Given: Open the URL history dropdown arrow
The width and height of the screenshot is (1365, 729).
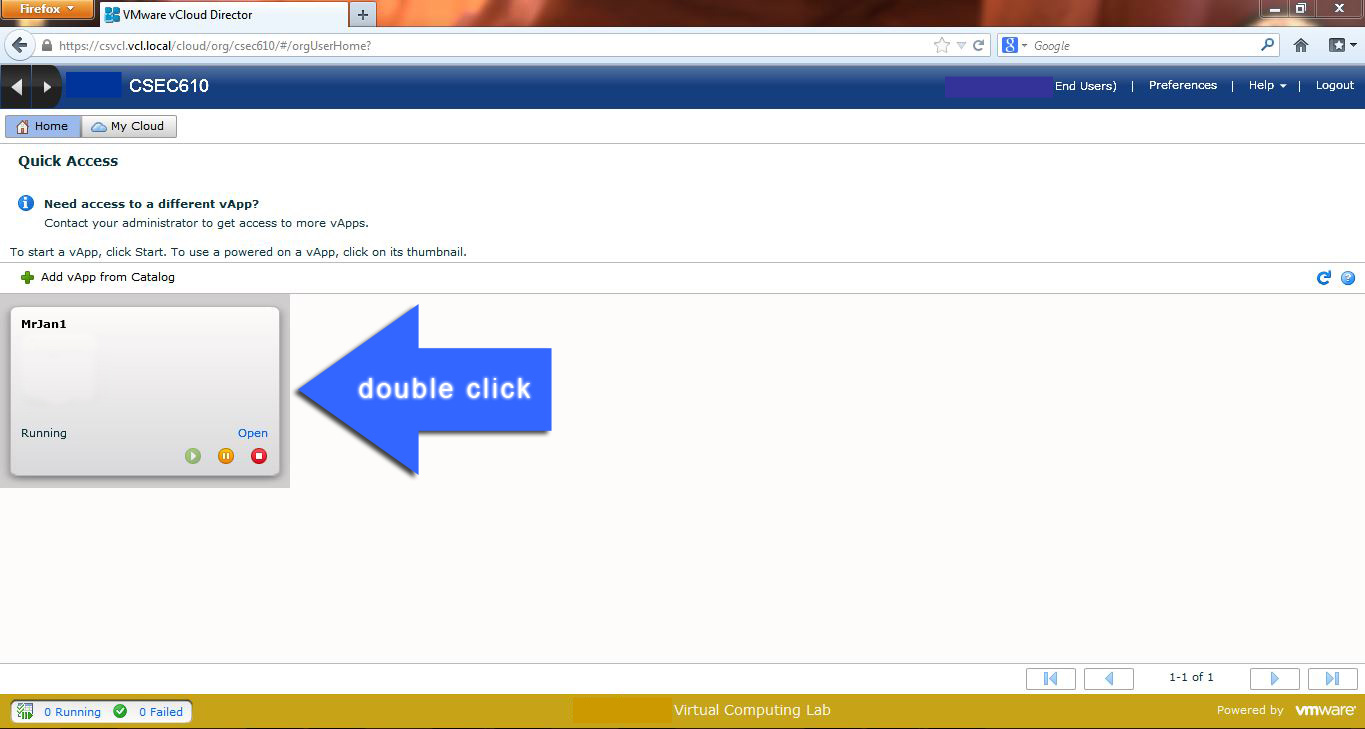Looking at the screenshot, I should click(x=961, y=46).
